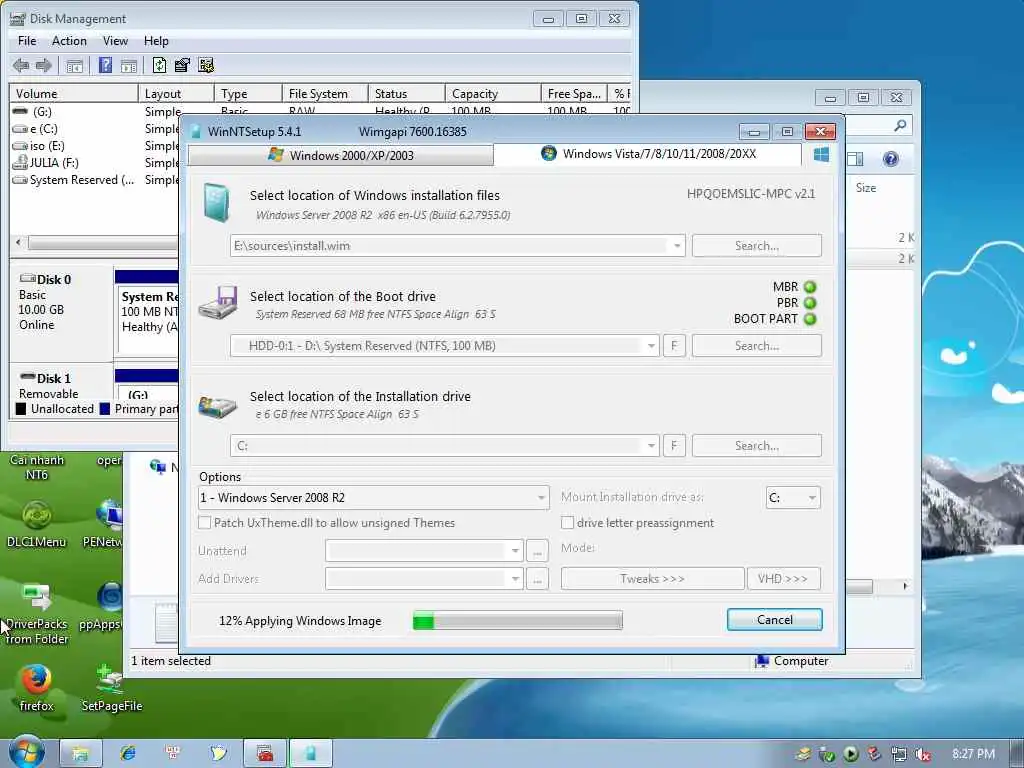Click the Tweaks >>> button
Screen dimensions: 1024x768
click(x=652, y=579)
